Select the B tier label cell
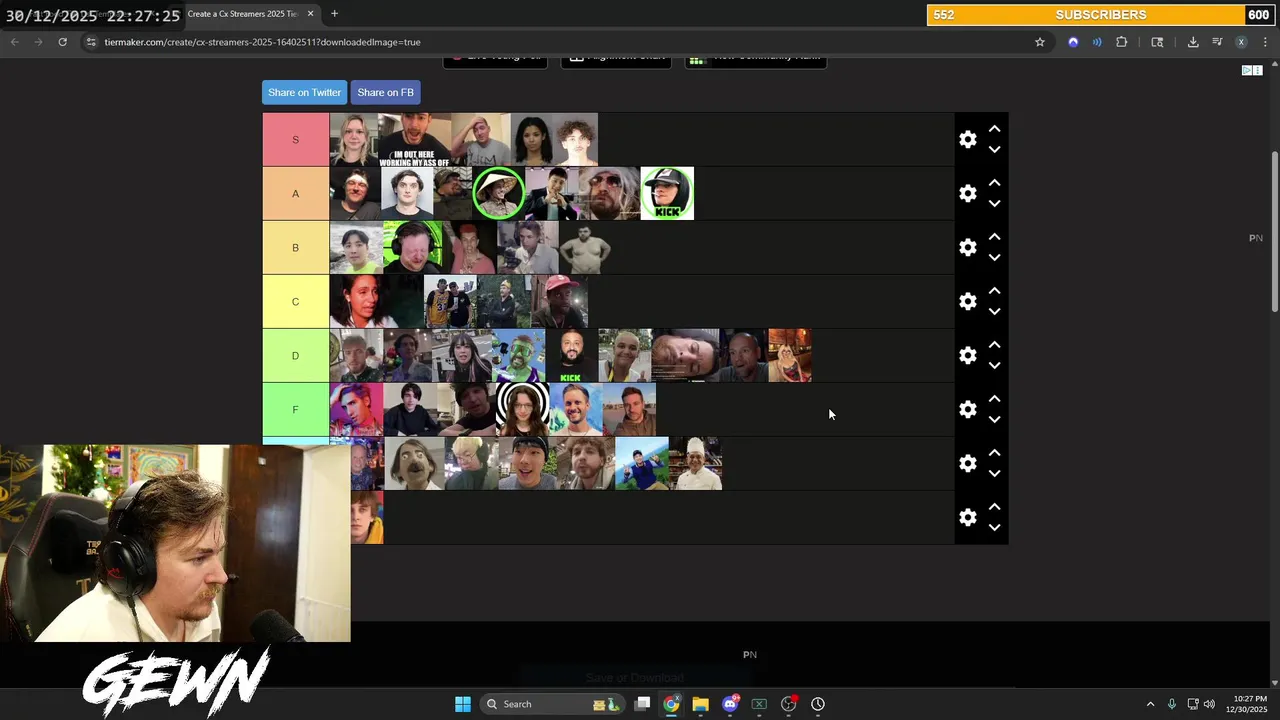 tap(295, 247)
